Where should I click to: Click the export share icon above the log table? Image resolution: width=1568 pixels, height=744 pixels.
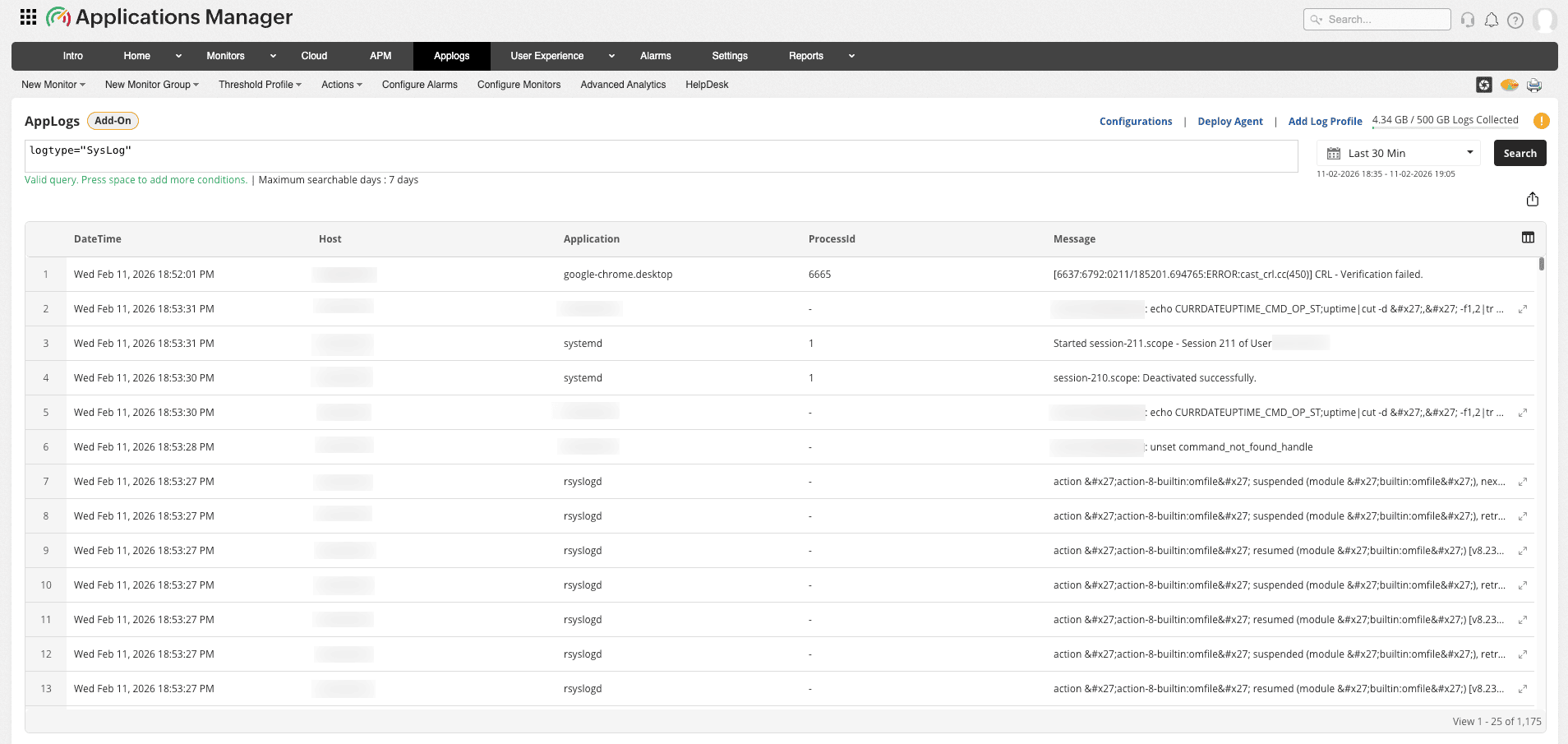[1532, 198]
